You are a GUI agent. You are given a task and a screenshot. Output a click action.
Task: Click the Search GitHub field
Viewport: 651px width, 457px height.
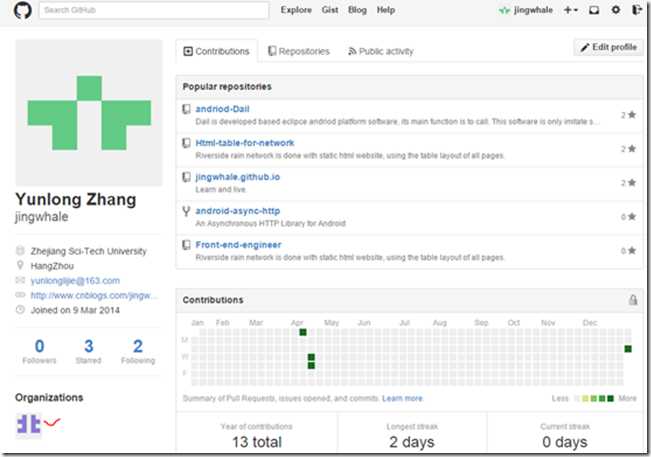154,10
